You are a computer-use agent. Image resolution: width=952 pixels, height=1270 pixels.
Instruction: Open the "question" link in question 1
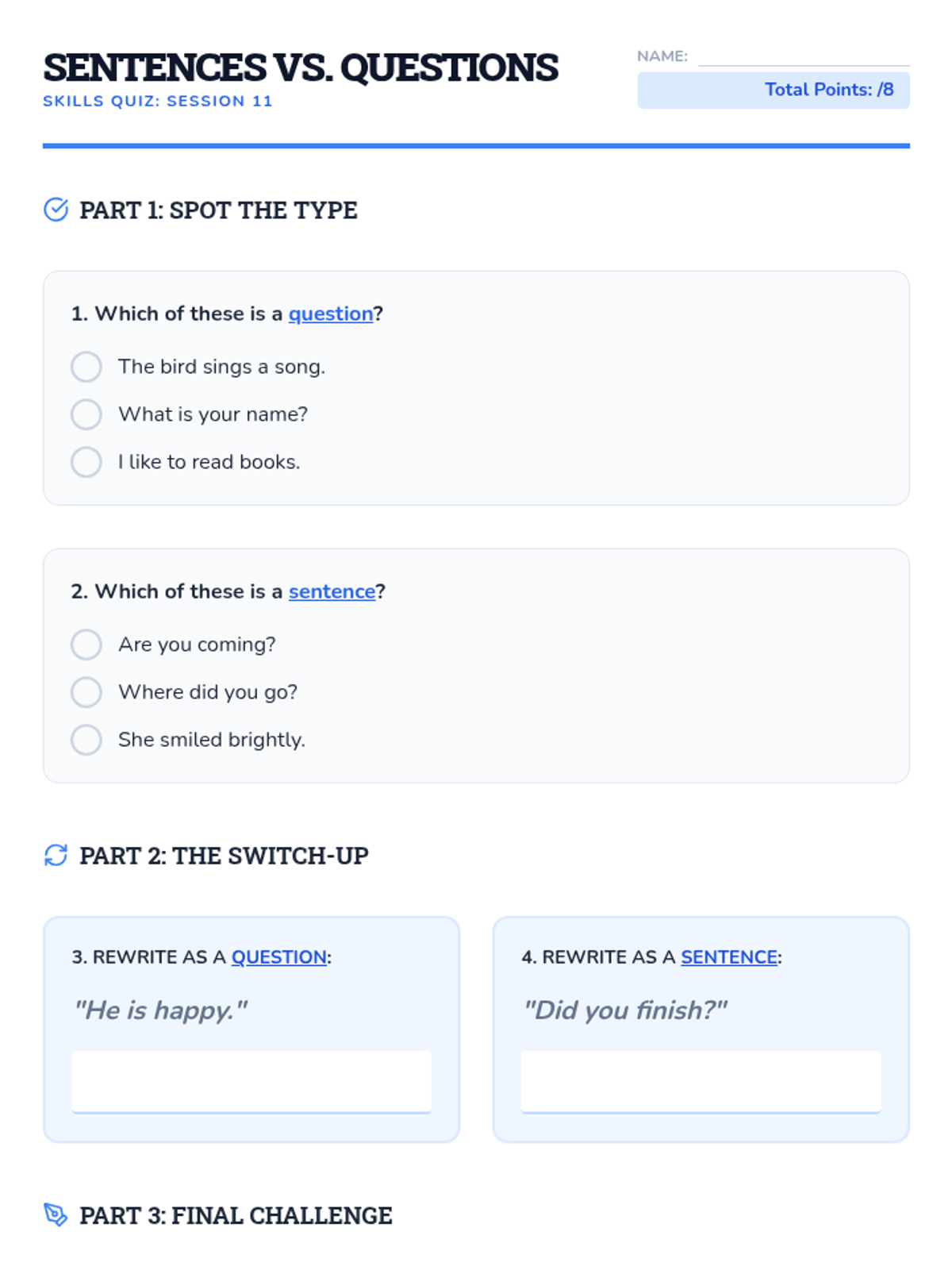[330, 314]
